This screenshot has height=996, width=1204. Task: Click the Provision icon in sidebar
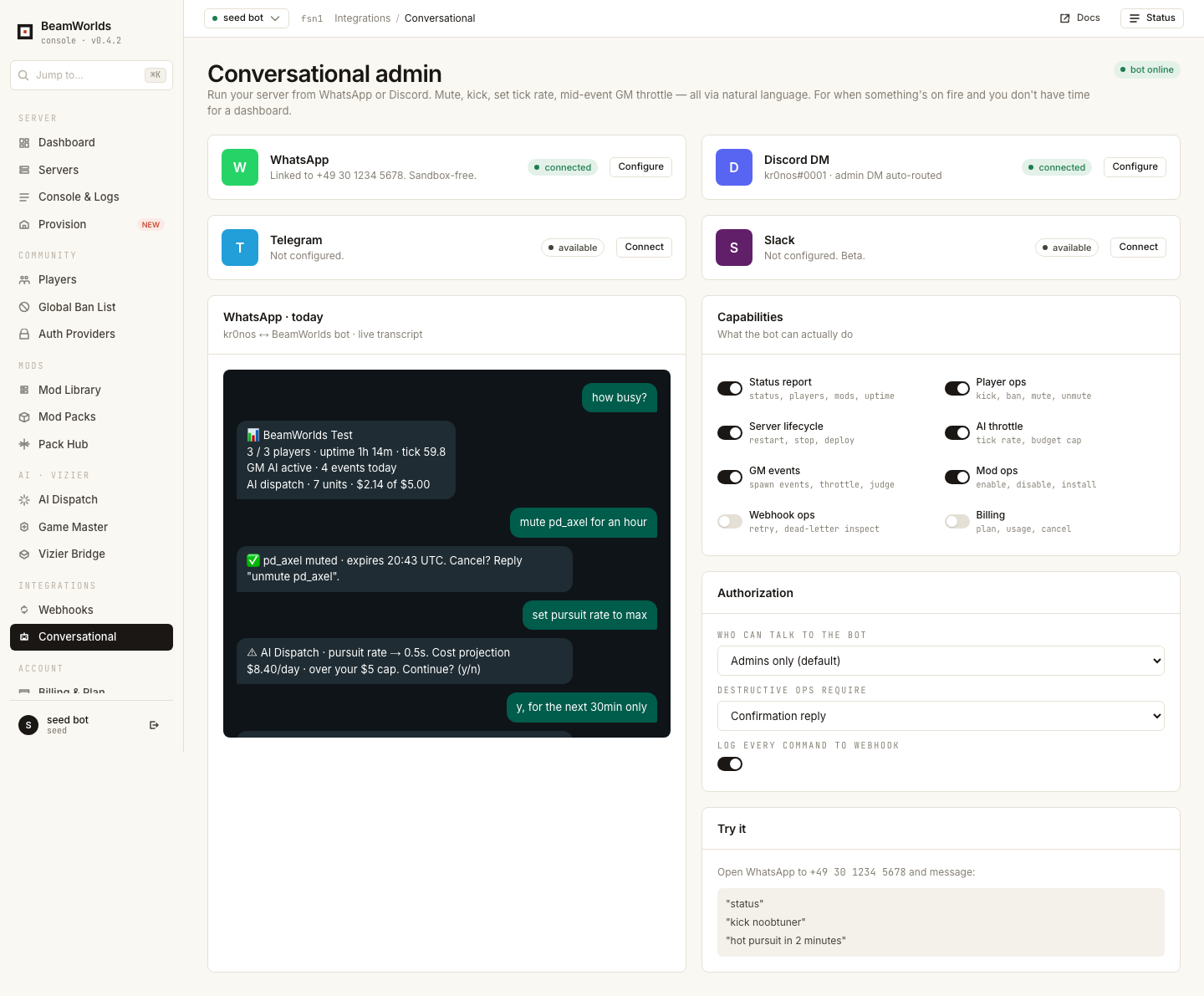tap(24, 225)
